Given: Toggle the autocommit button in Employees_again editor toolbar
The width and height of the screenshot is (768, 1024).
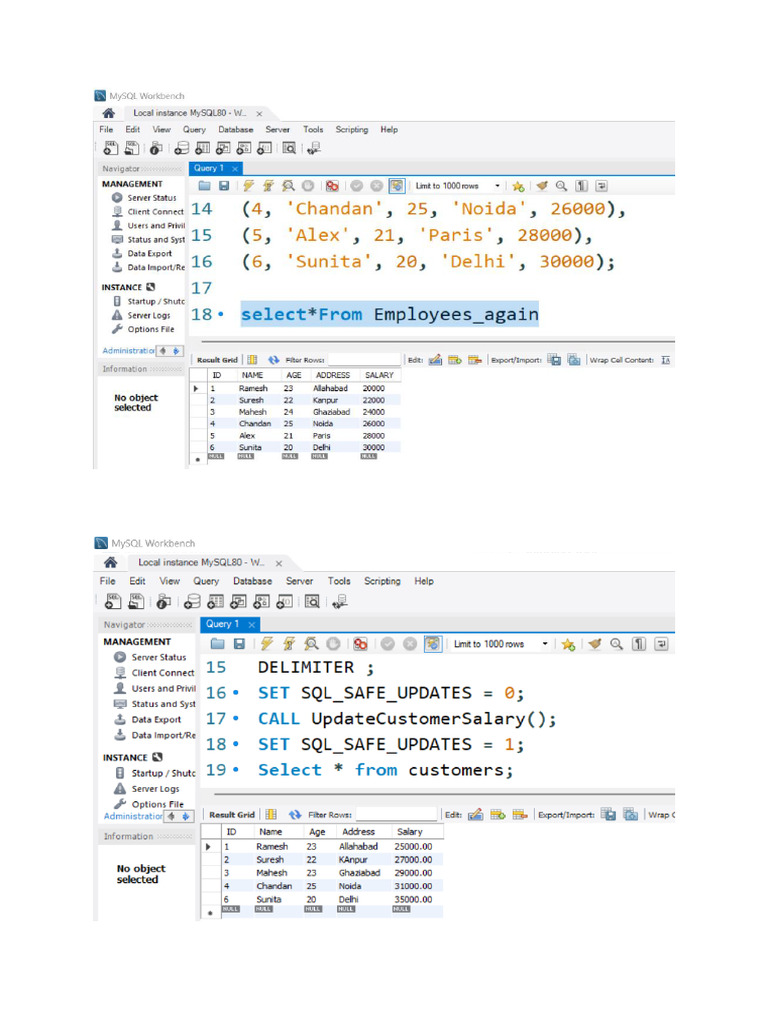Looking at the screenshot, I should click(397, 186).
